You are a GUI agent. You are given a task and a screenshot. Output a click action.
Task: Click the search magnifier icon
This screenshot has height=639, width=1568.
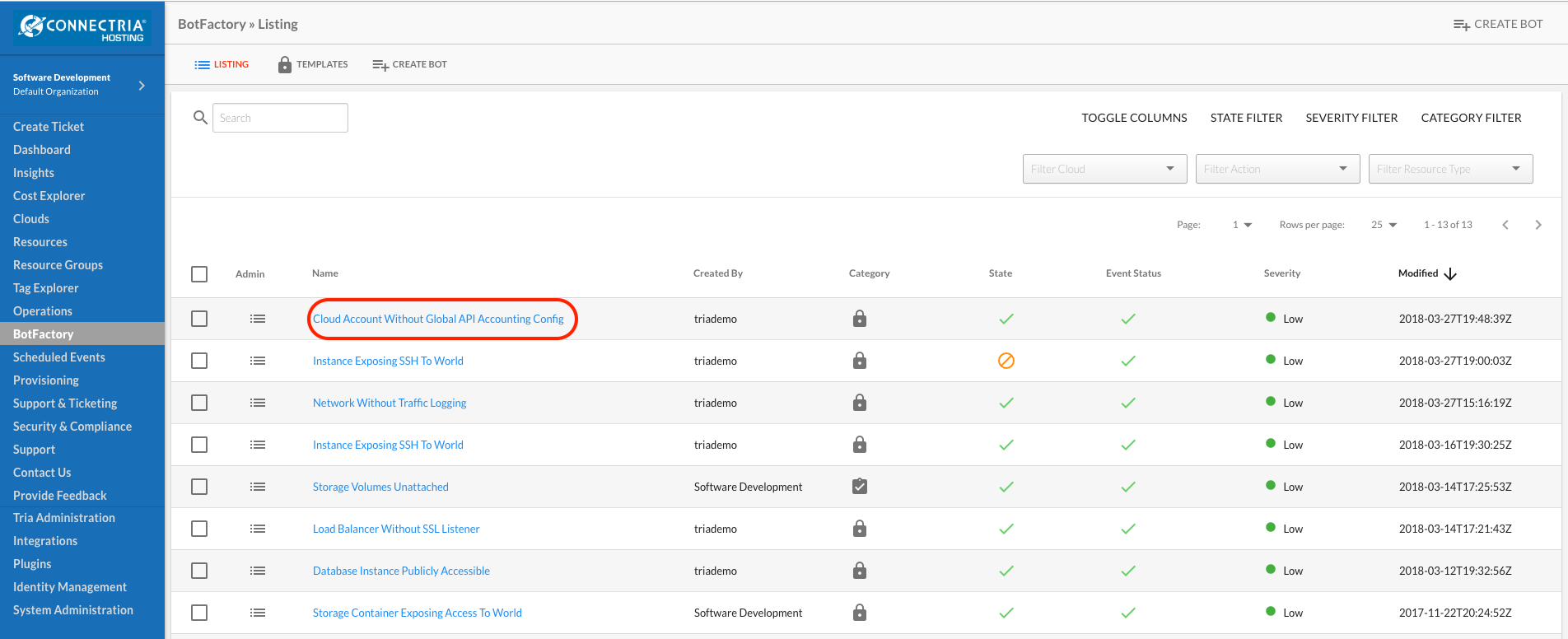click(x=200, y=118)
